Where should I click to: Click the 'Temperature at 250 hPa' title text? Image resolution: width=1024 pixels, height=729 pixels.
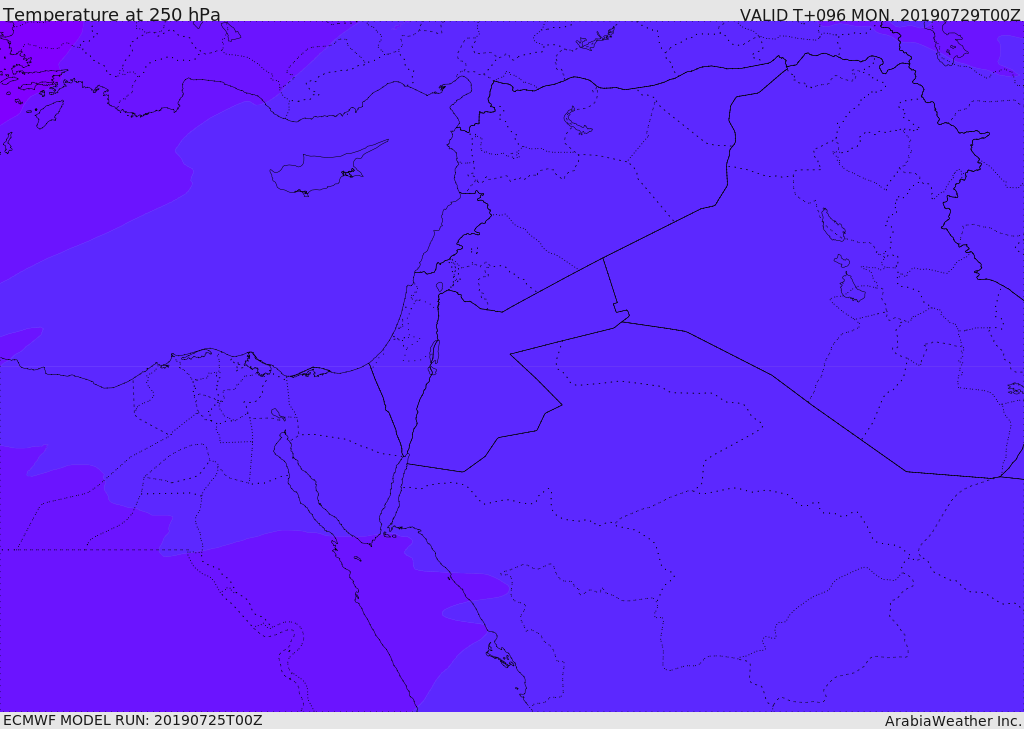(x=112, y=14)
